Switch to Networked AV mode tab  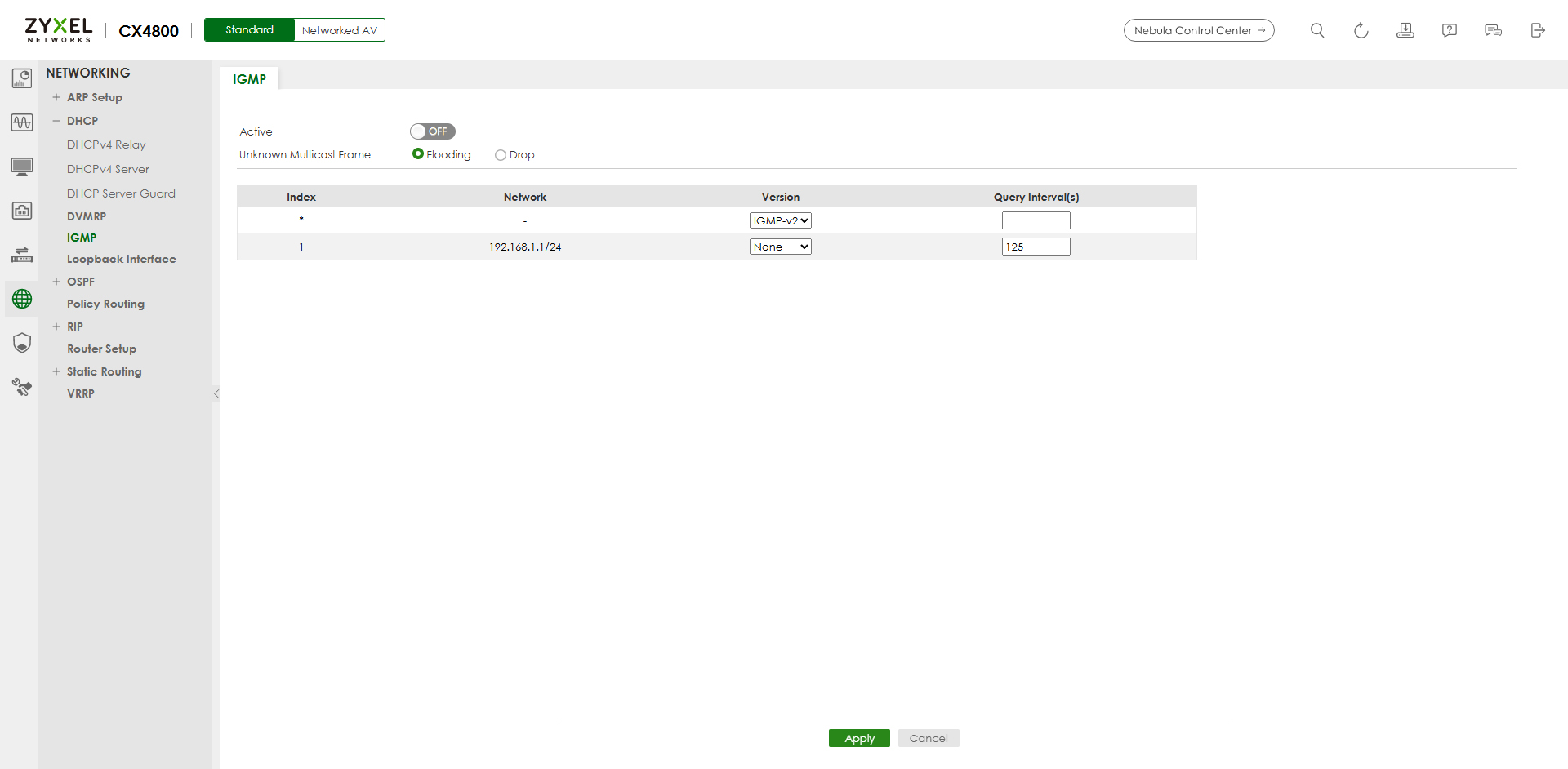click(339, 30)
